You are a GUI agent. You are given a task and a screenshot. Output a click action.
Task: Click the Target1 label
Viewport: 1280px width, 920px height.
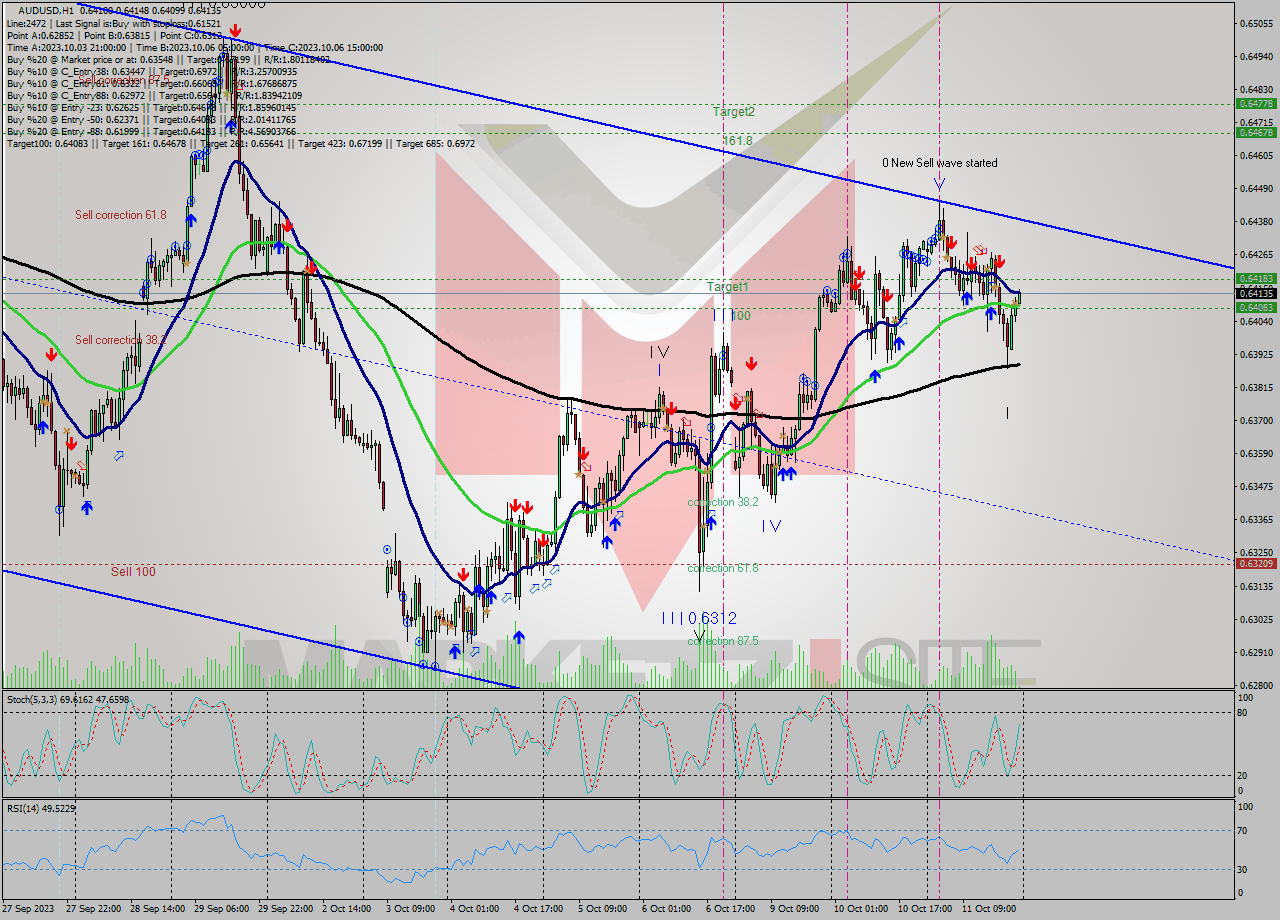pos(727,287)
